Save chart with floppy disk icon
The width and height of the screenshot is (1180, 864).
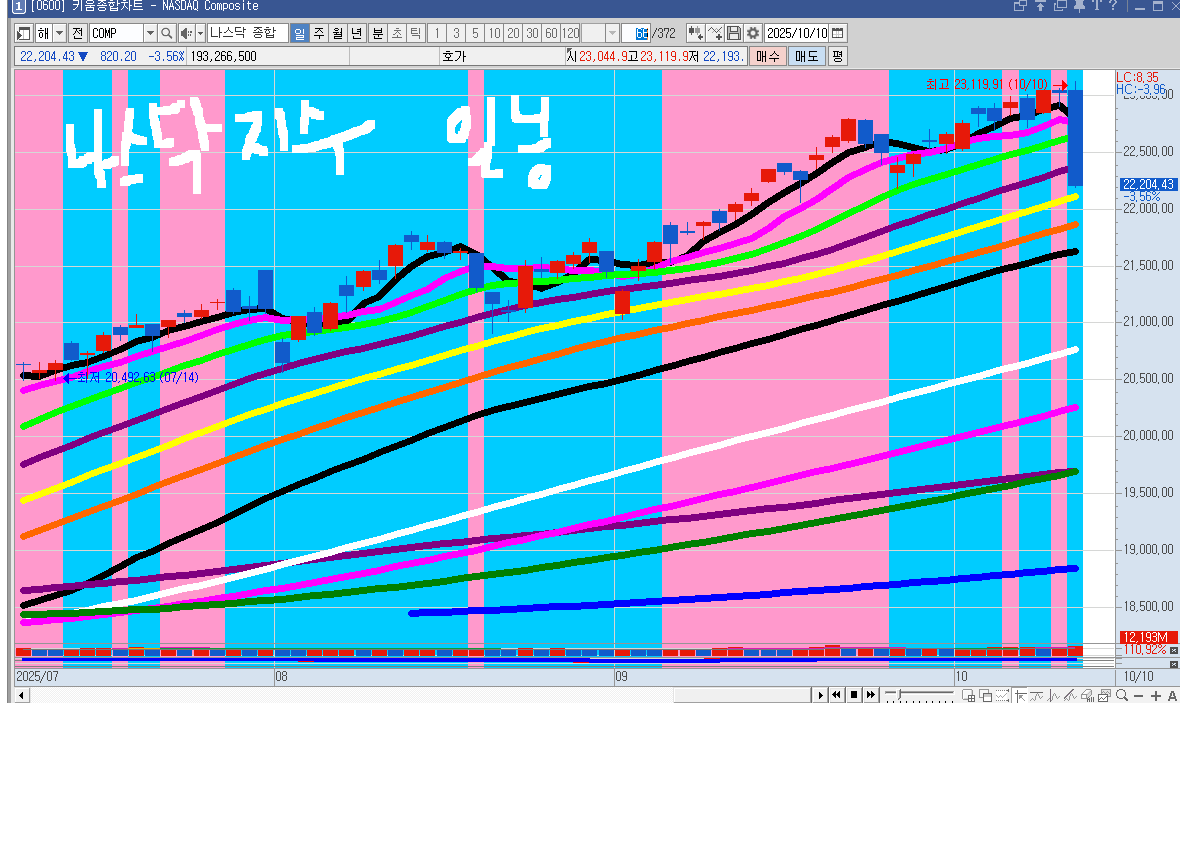[x=734, y=33]
